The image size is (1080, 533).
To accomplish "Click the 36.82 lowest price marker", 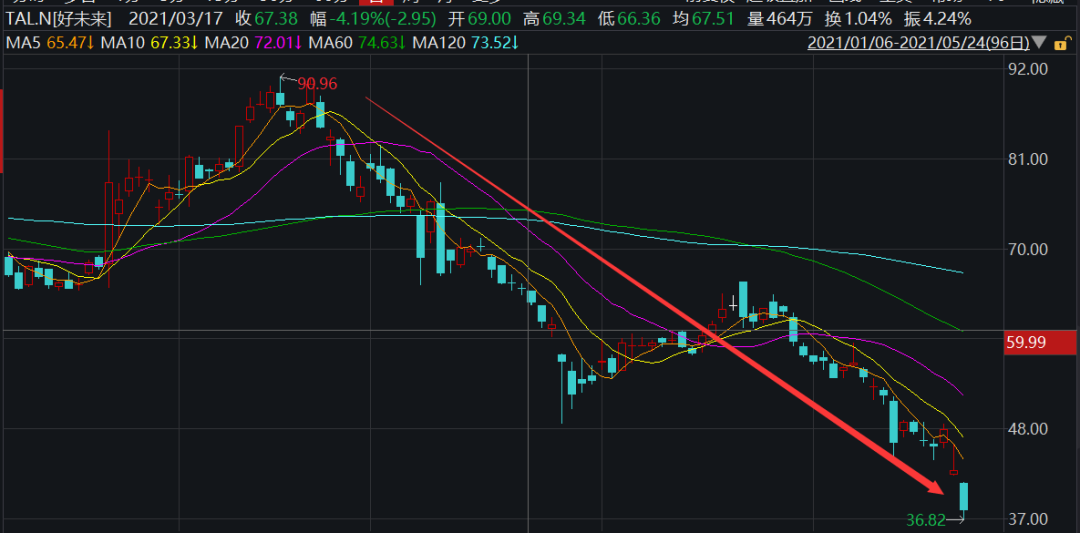I will pos(925,520).
